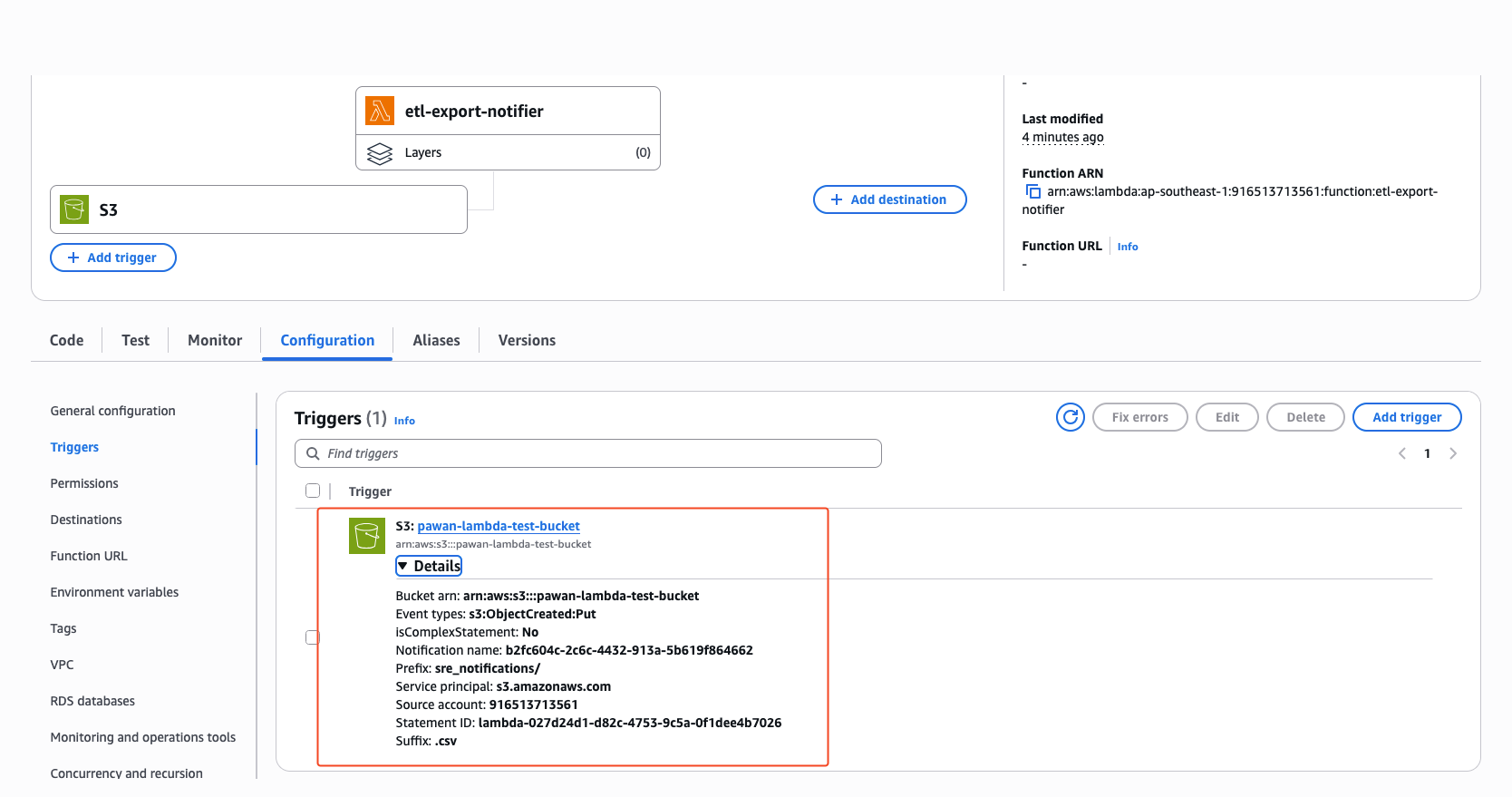Go to the next page of triggers
Screen dimensions: 1512x797
tap(1453, 453)
